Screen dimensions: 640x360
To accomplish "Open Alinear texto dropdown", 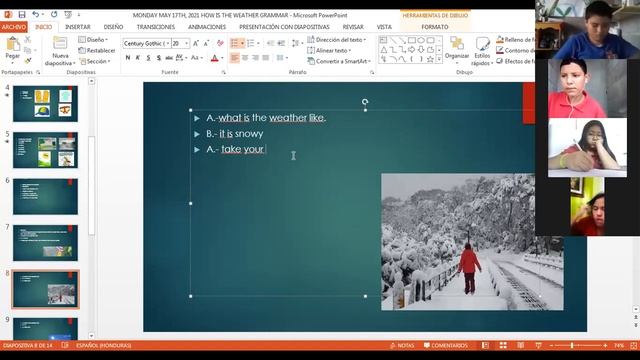I will click(x=329, y=50).
